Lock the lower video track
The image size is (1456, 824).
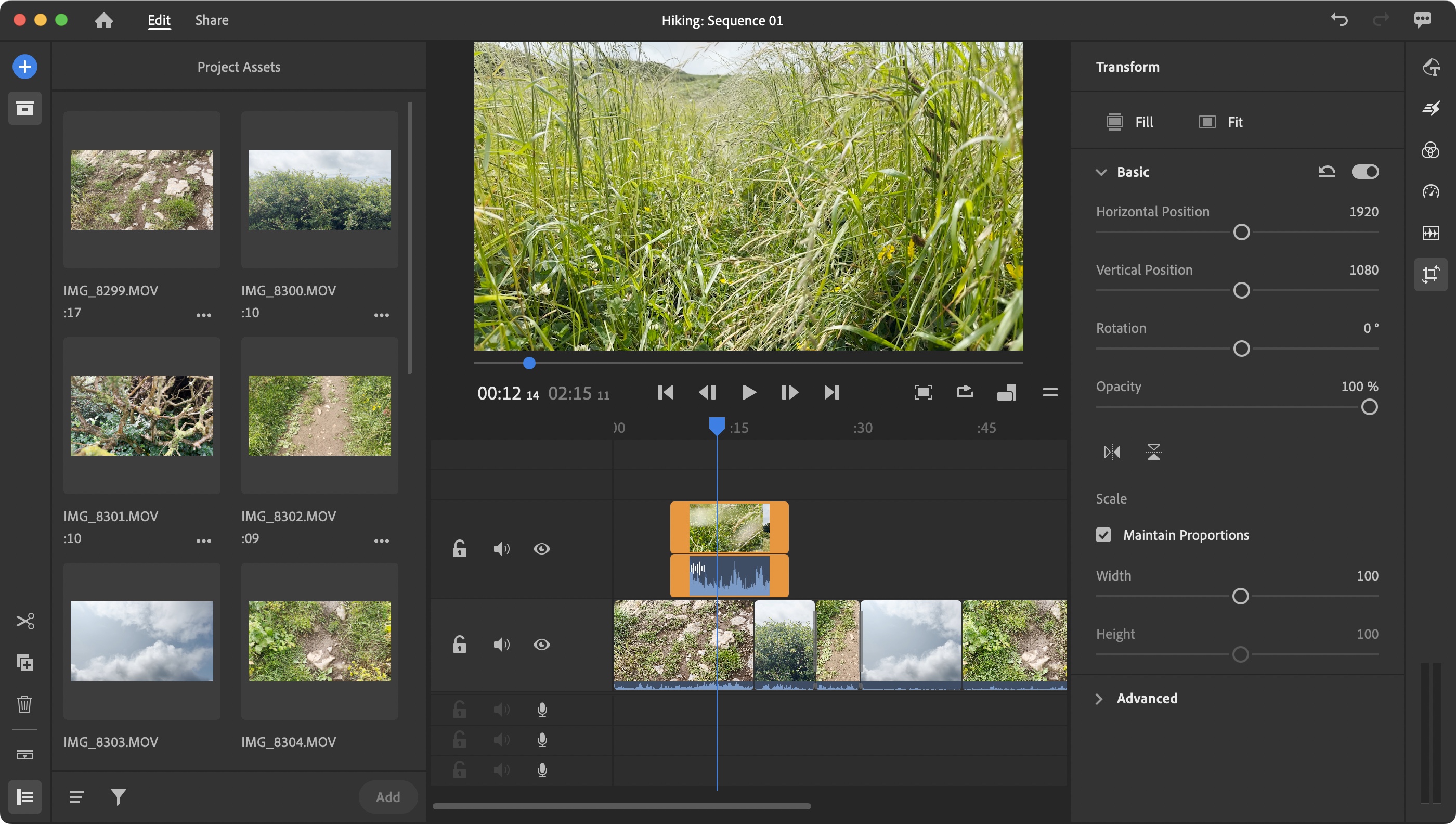[459, 644]
